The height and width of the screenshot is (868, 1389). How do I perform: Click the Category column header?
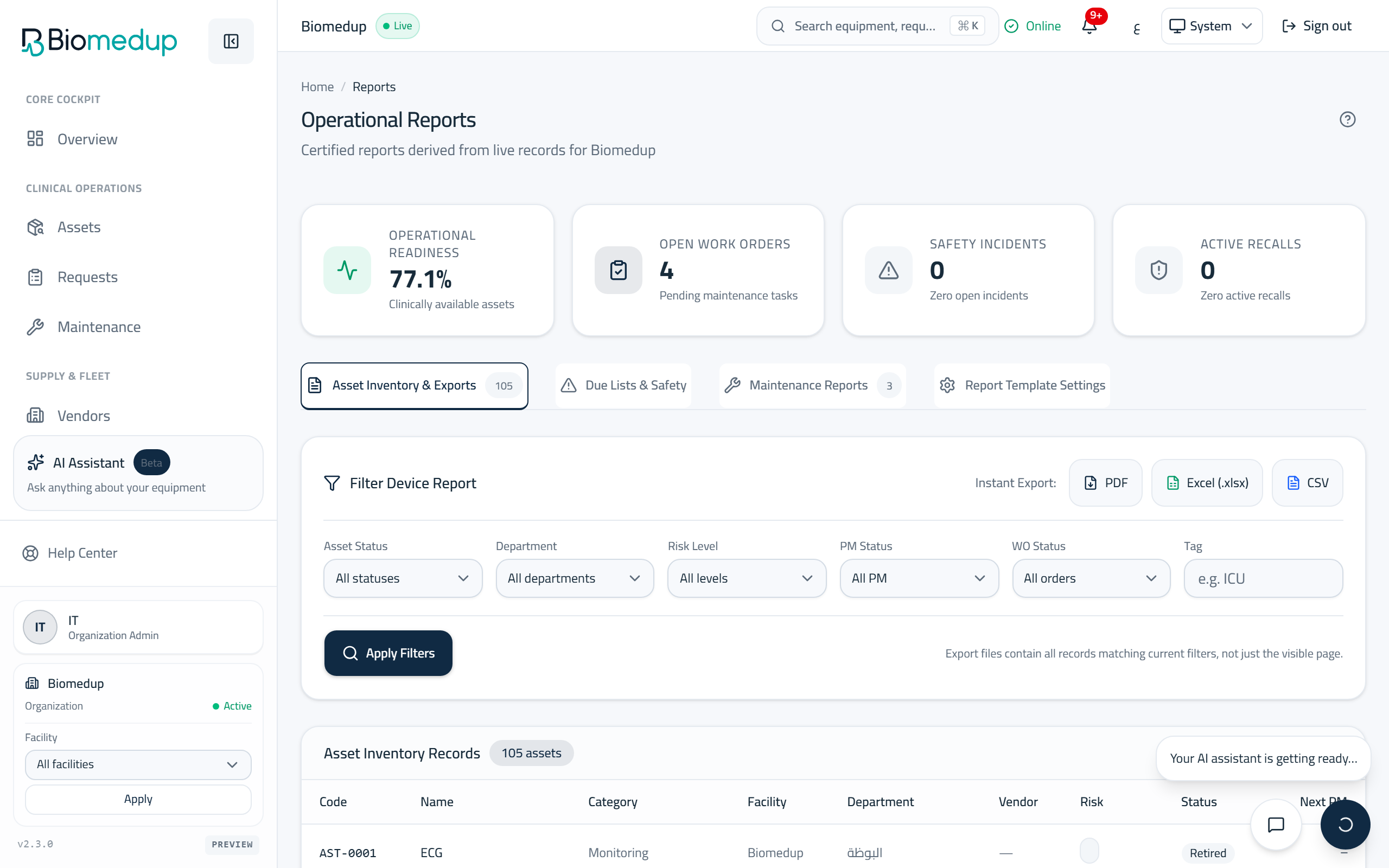pos(613,801)
